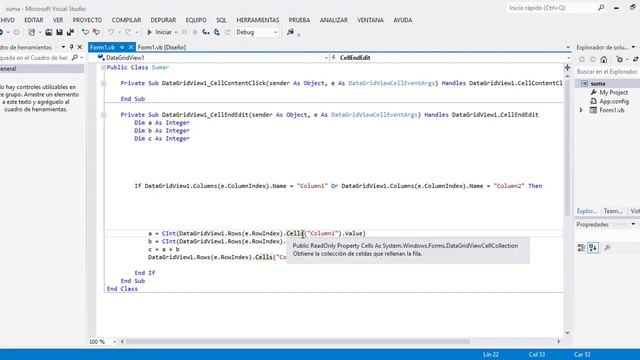Open the HERRAMIENTAS menu

pyautogui.click(x=258, y=20)
